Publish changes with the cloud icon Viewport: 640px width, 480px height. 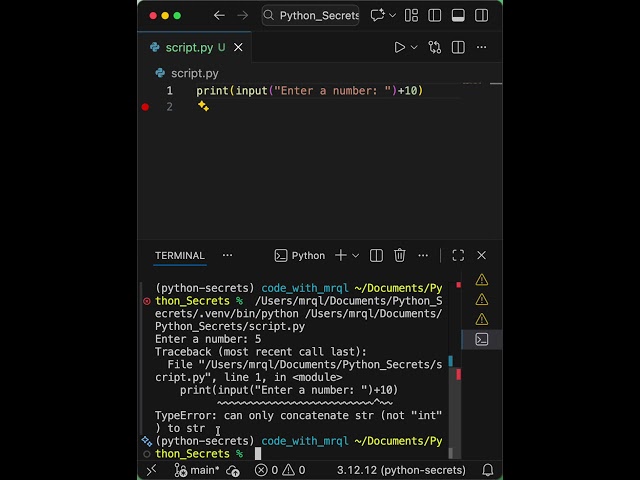click(x=233, y=471)
